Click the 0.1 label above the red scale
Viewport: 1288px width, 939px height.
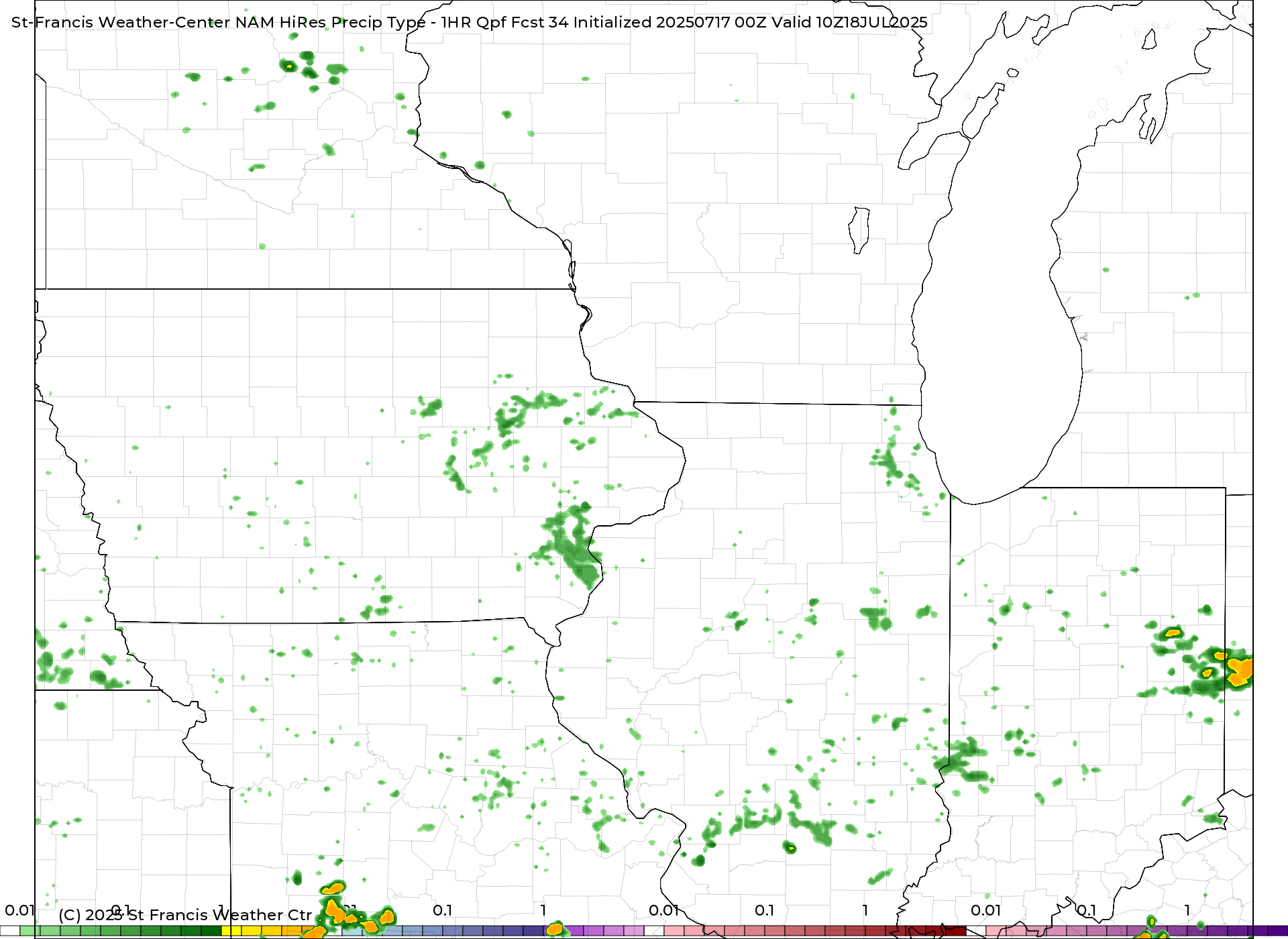click(x=765, y=910)
